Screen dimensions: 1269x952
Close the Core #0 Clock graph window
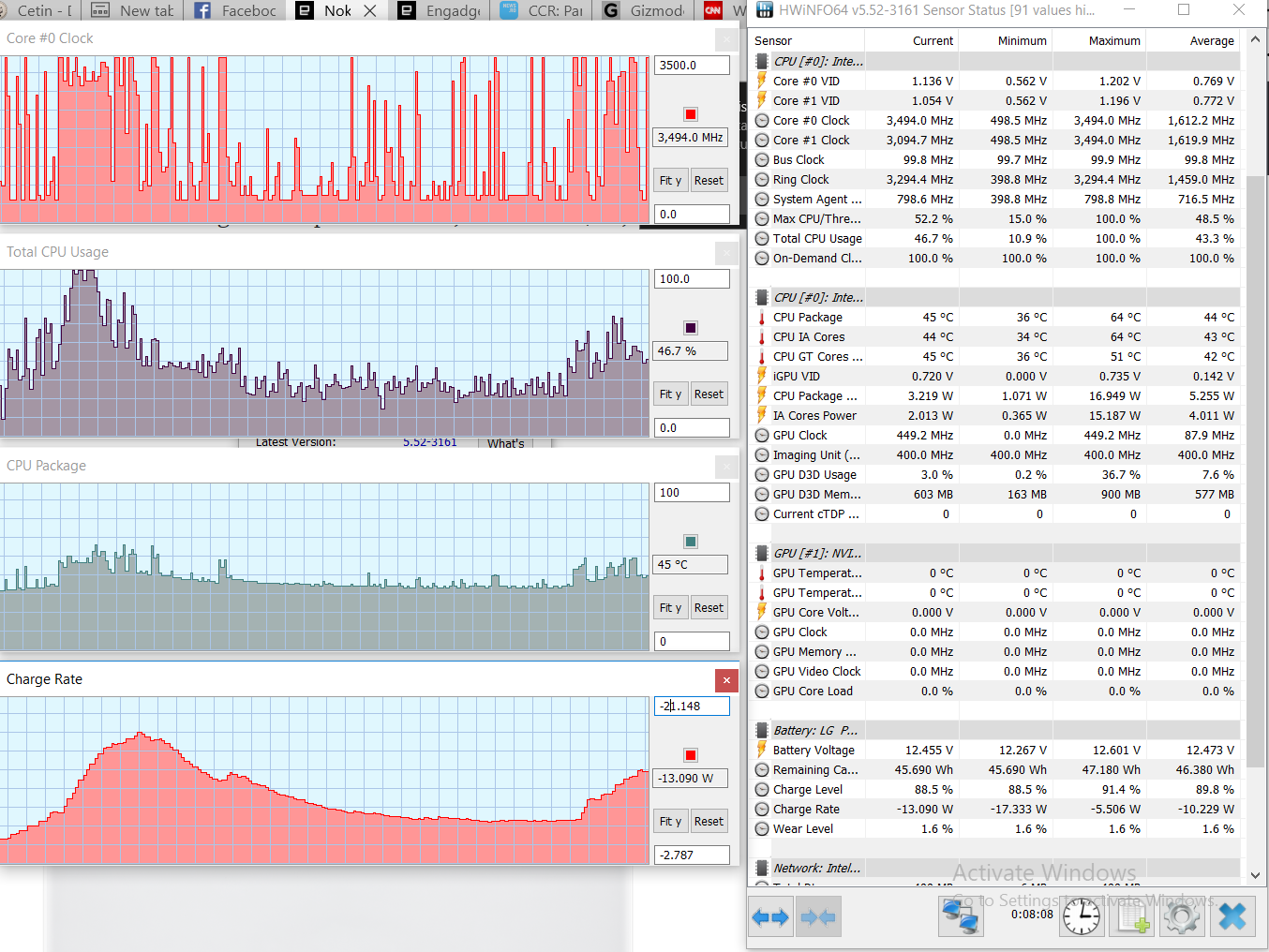point(726,39)
